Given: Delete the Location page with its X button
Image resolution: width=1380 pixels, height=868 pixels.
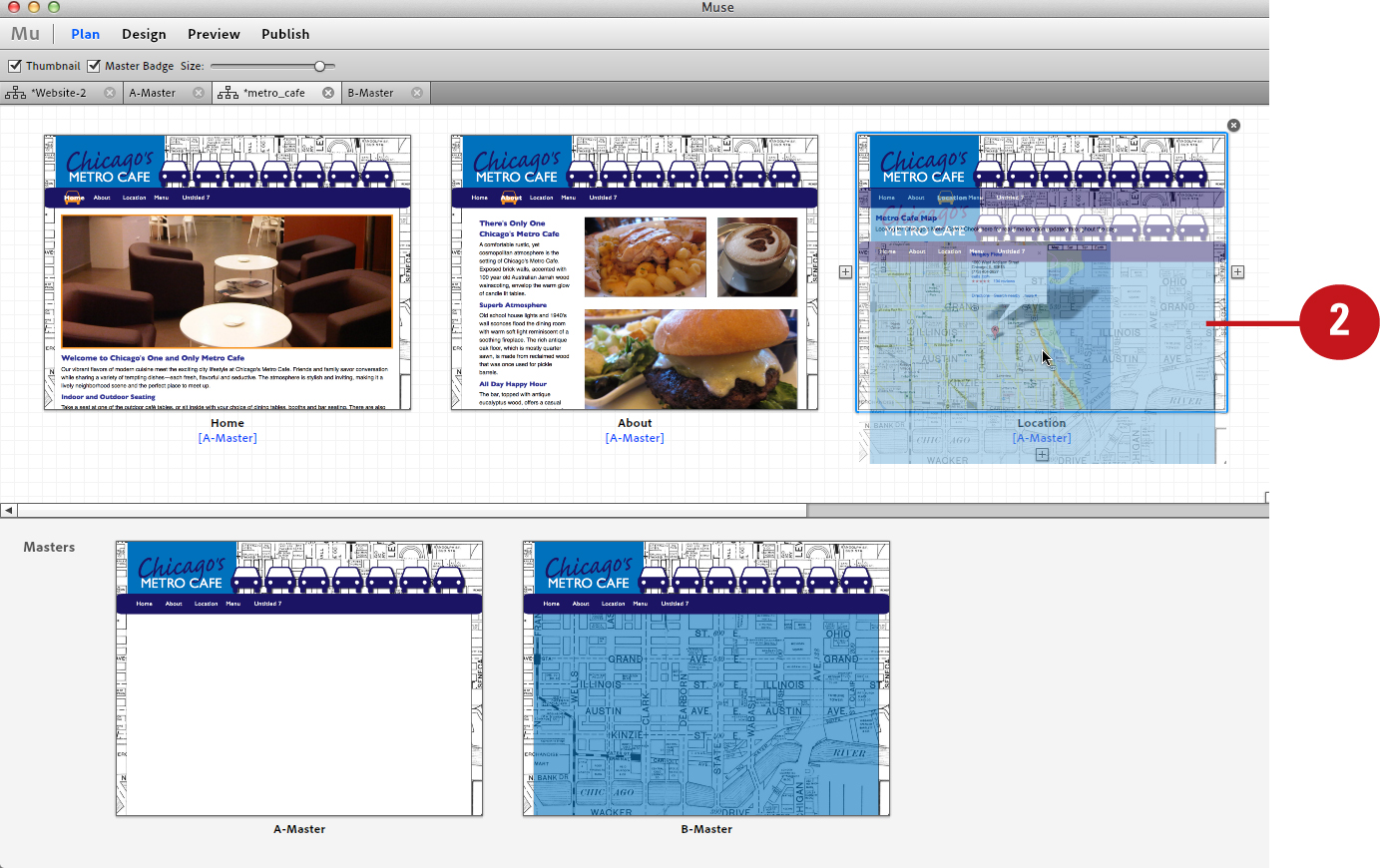Looking at the screenshot, I should point(1233,126).
